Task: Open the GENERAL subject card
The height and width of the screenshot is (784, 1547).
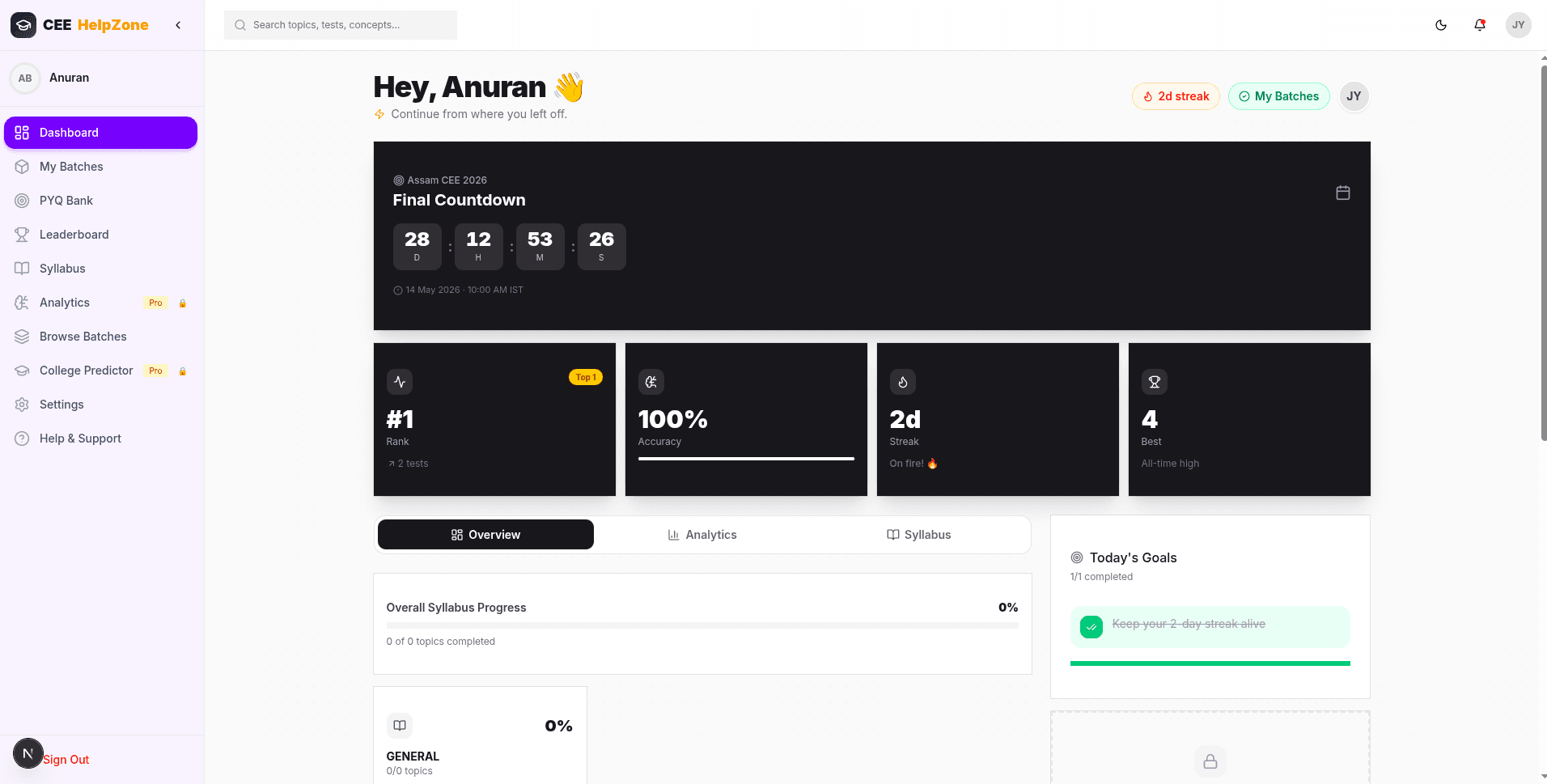Action: click(x=480, y=735)
